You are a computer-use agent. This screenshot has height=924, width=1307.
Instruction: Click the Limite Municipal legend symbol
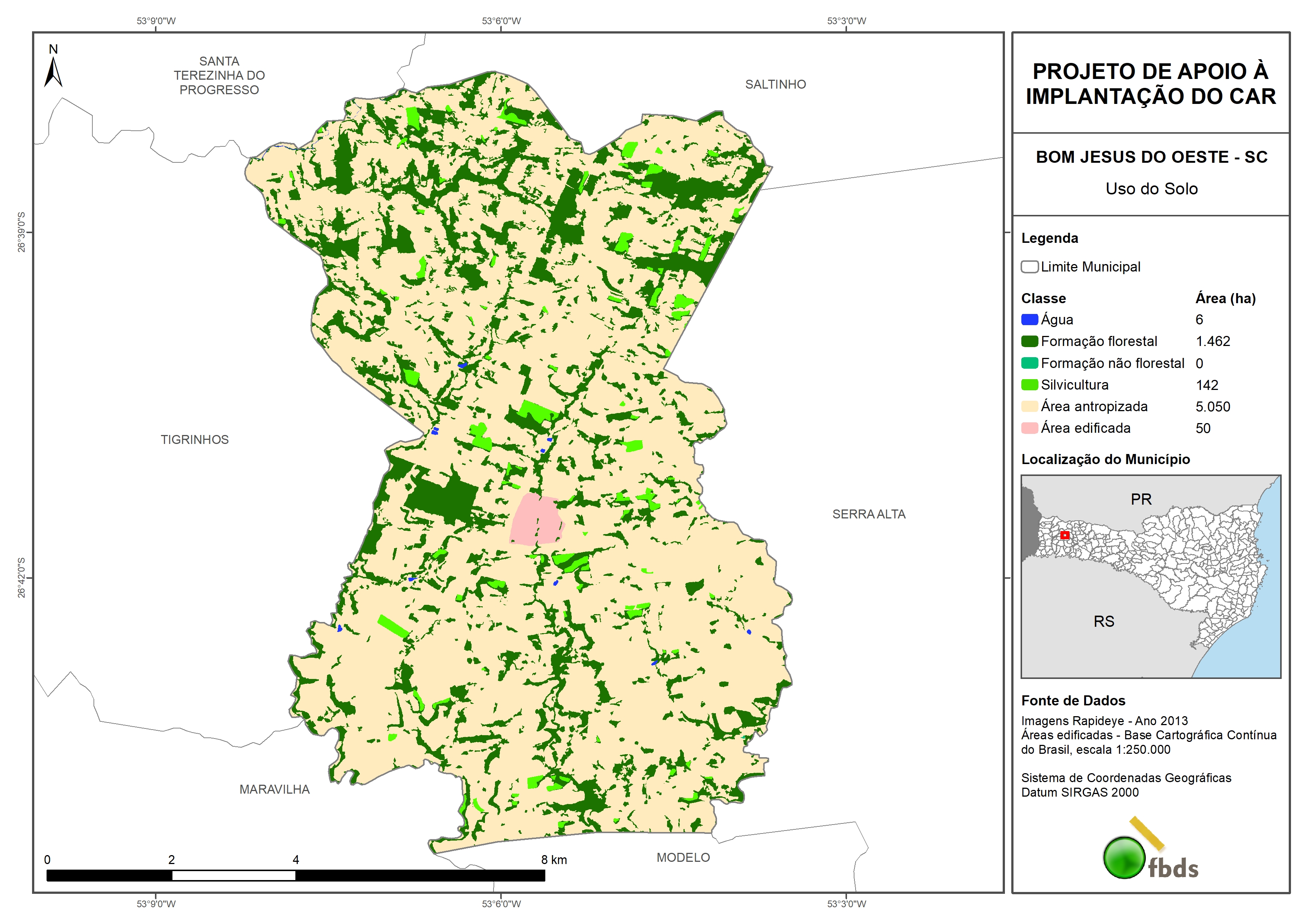coord(1029,266)
